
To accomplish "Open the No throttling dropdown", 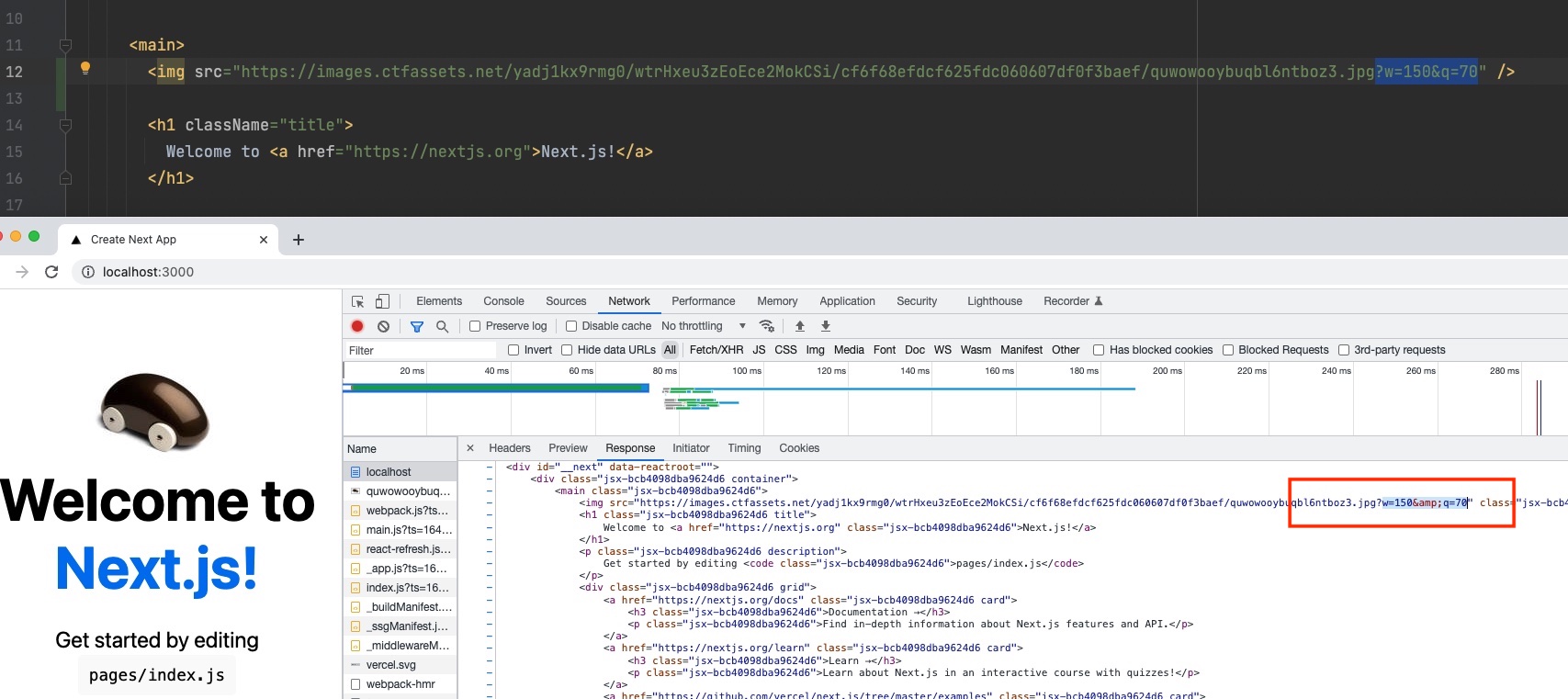I will pyautogui.click(x=704, y=326).
